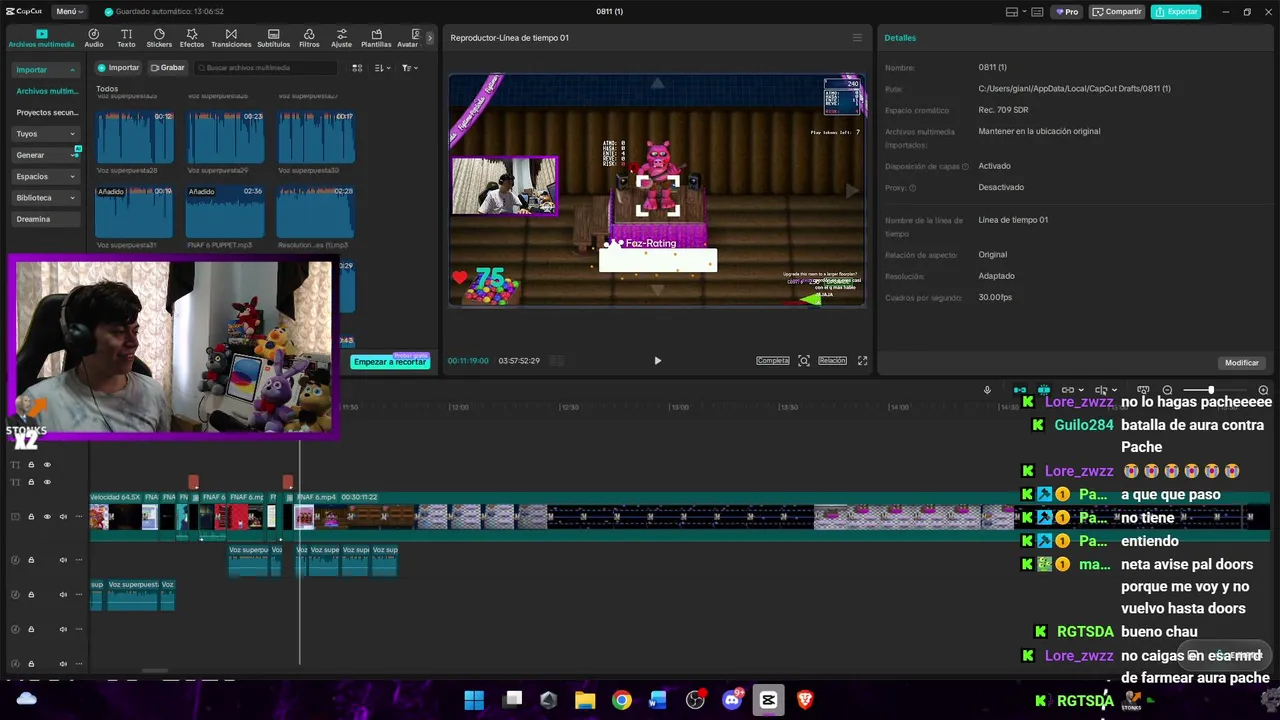Screen dimensions: 1280x720
Task: Open the Reproductor panel hamburger menu
Action: [x=857, y=38]
